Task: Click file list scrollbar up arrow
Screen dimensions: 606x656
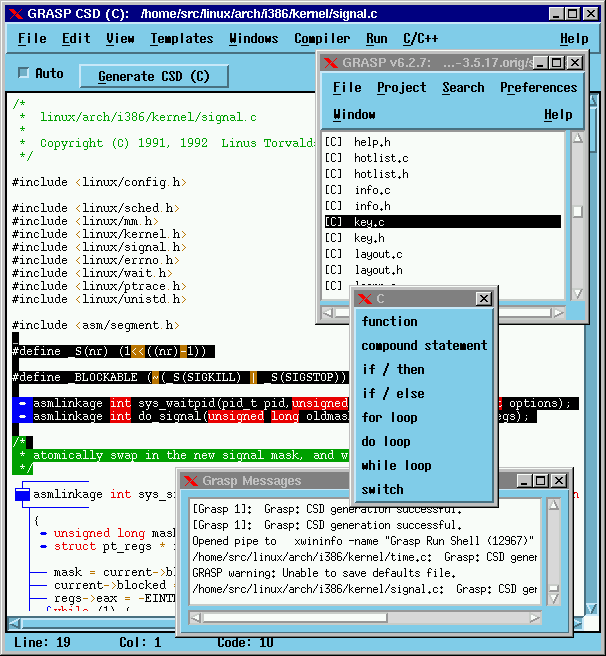Action: pos(578,138)
